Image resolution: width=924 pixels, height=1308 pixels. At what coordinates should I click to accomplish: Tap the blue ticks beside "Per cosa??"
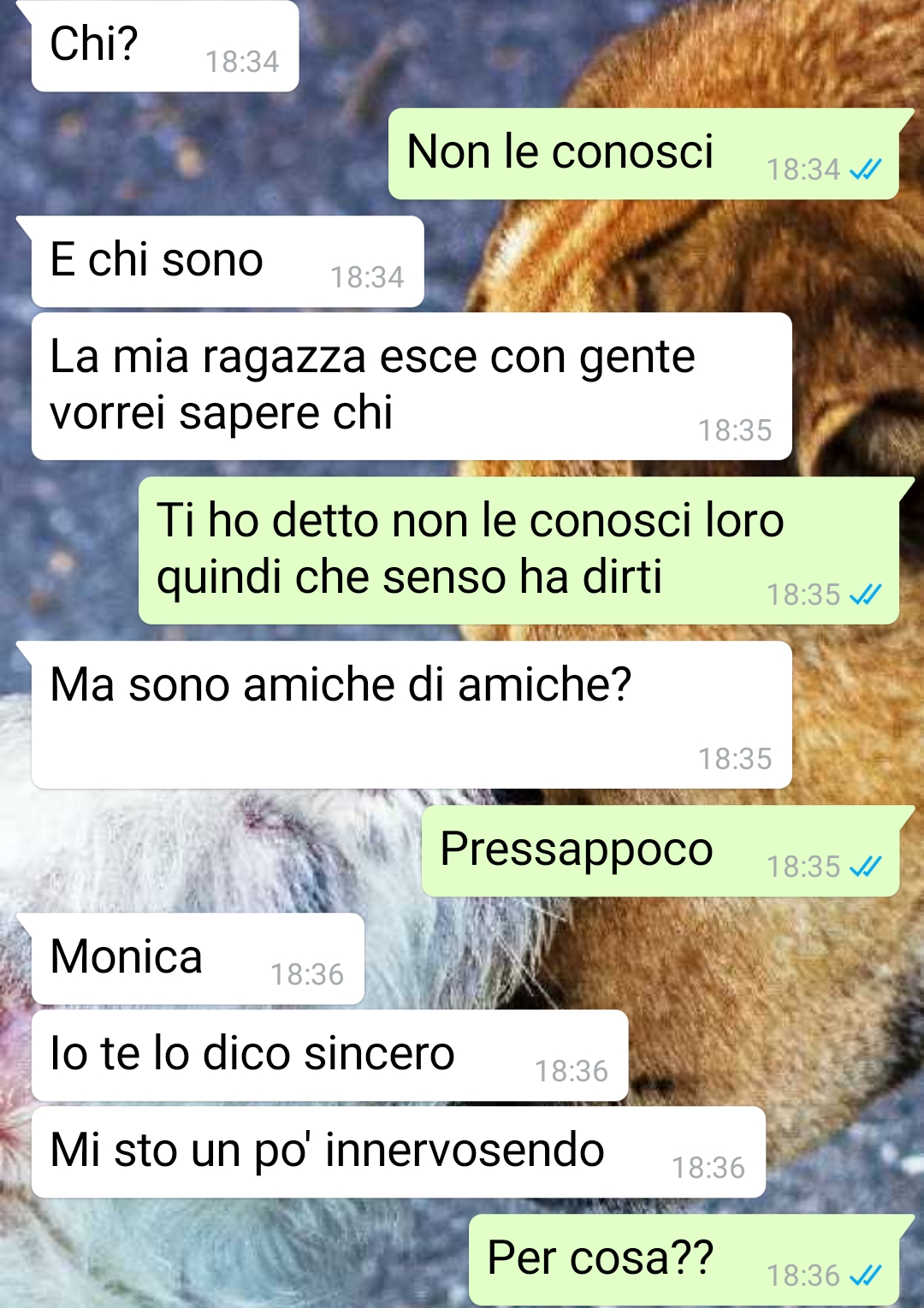coord(865,1275)
